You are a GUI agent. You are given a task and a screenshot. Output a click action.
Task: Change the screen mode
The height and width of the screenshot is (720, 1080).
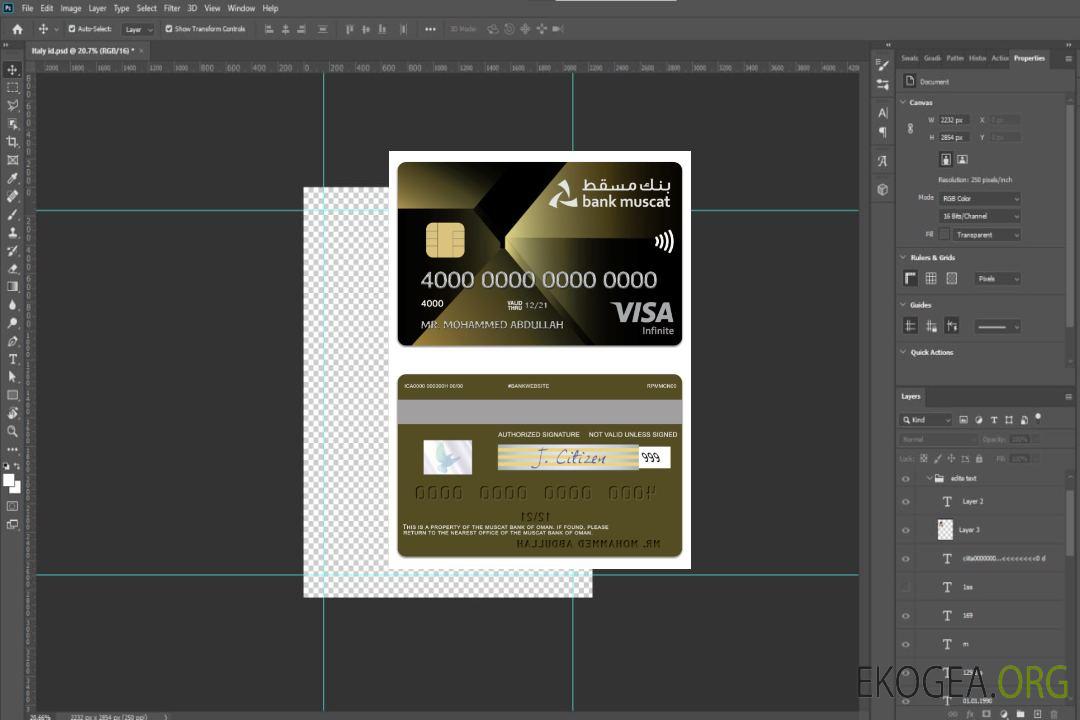(12, 524)
